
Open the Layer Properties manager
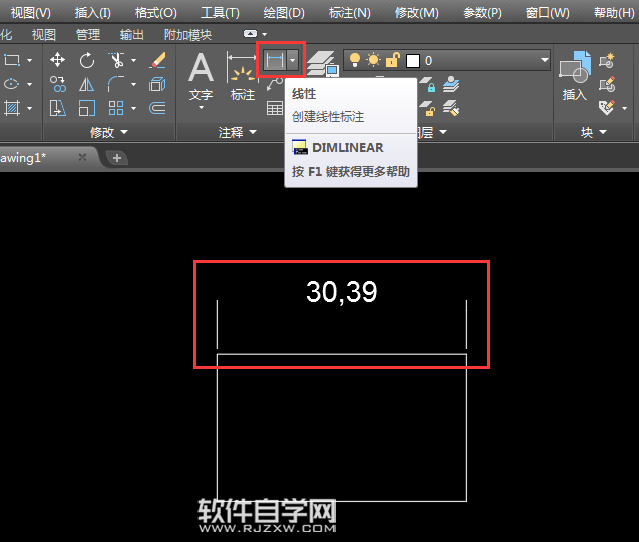(322, 64)
